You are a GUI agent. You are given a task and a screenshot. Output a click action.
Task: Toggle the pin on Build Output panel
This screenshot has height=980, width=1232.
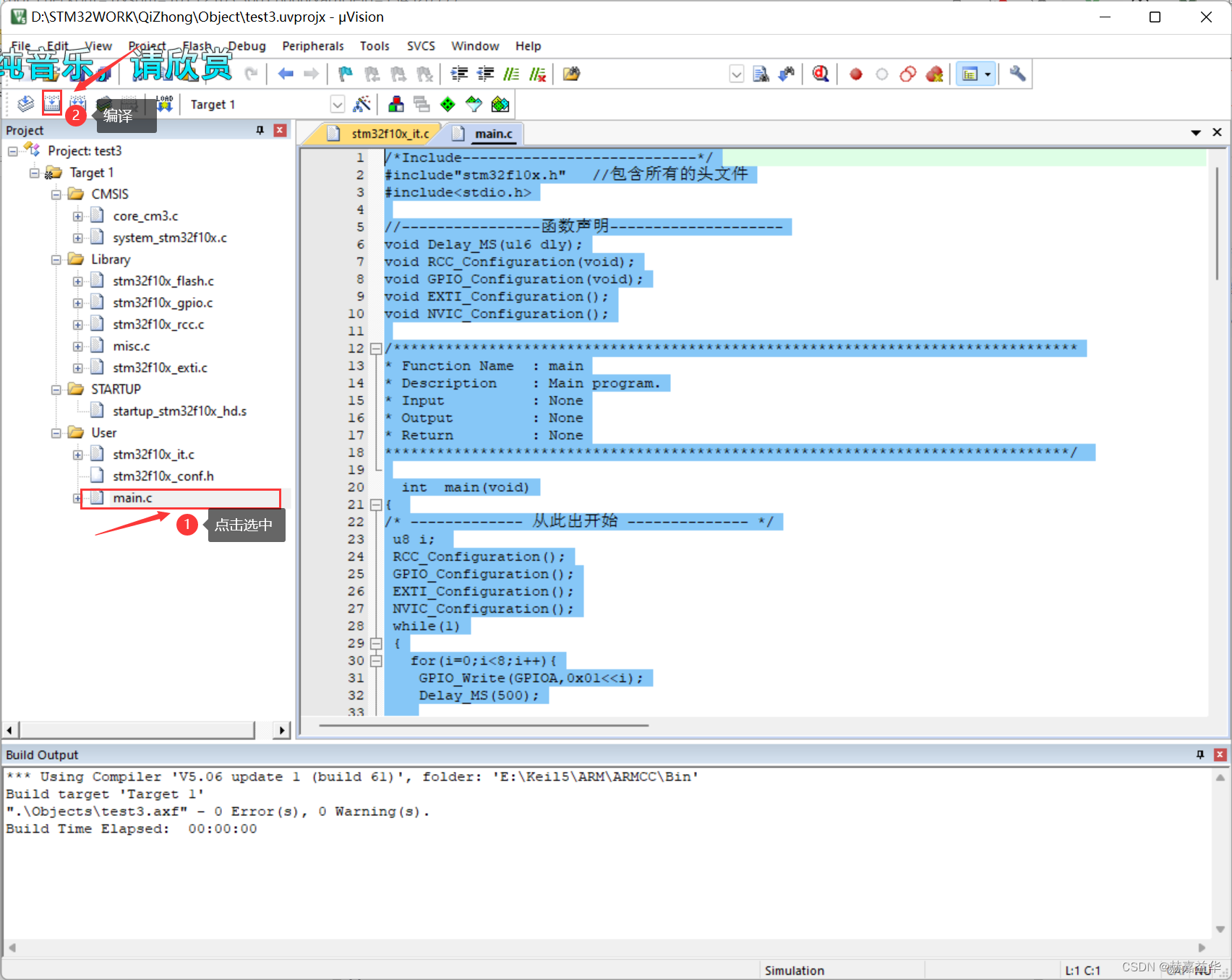tap(1201, 755)
